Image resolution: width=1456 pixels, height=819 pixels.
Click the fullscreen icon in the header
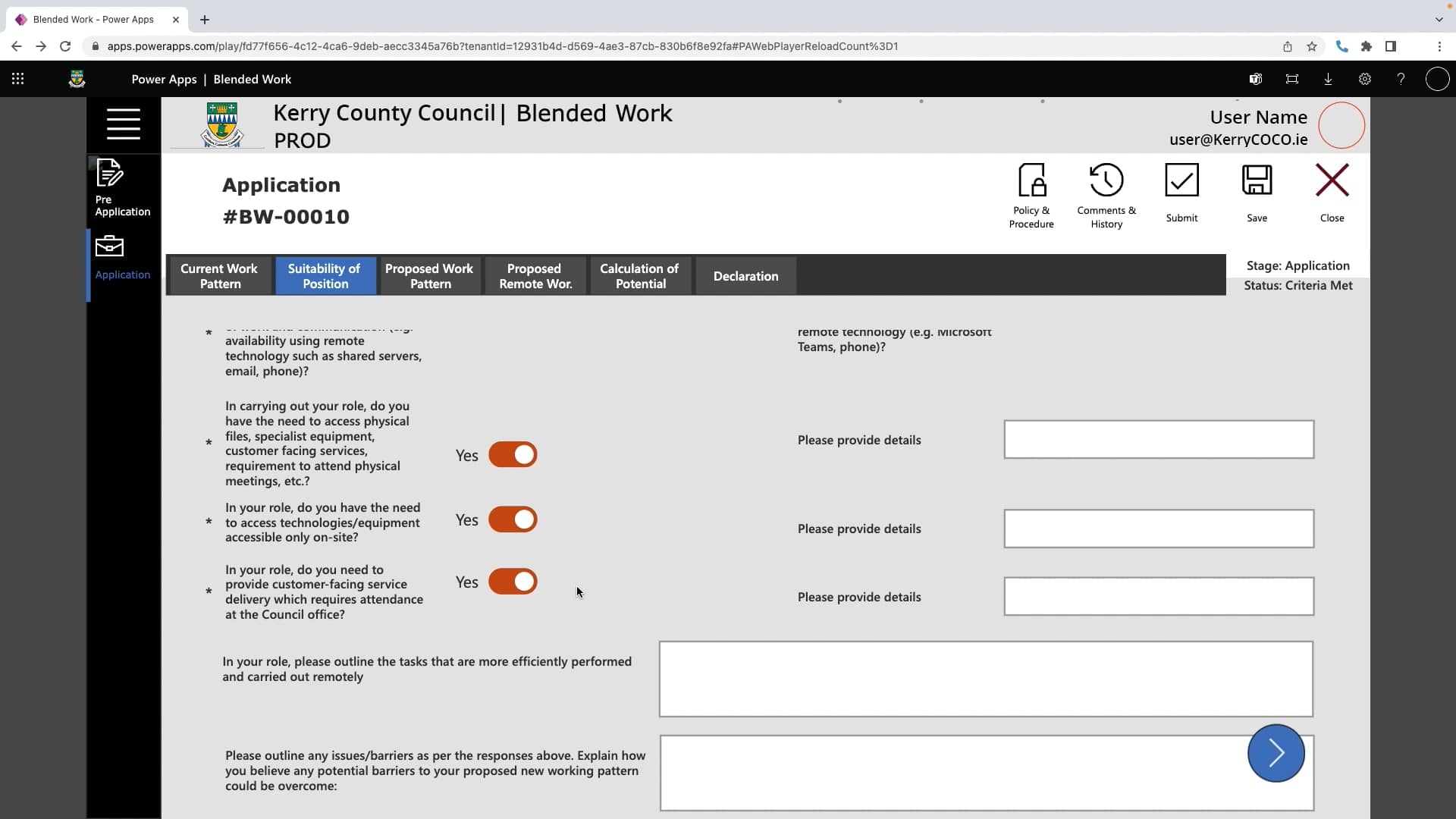coord(1291,79)
